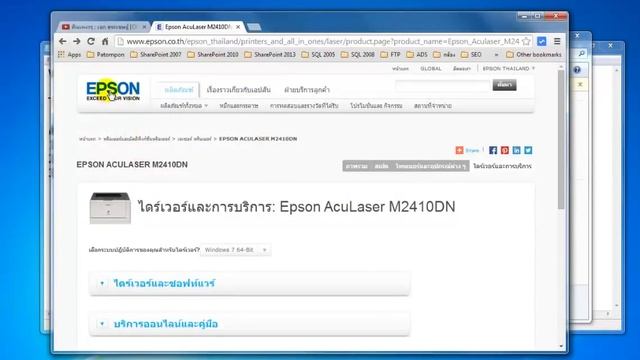Viewport: 640px width, 360px height.
Task: Click the first breadcrumb home link
Action: coord(87,139)
